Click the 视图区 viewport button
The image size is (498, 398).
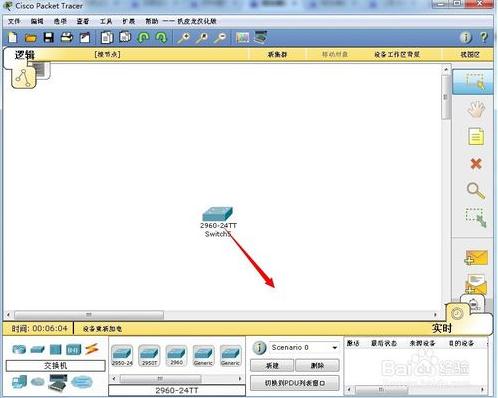470,54
